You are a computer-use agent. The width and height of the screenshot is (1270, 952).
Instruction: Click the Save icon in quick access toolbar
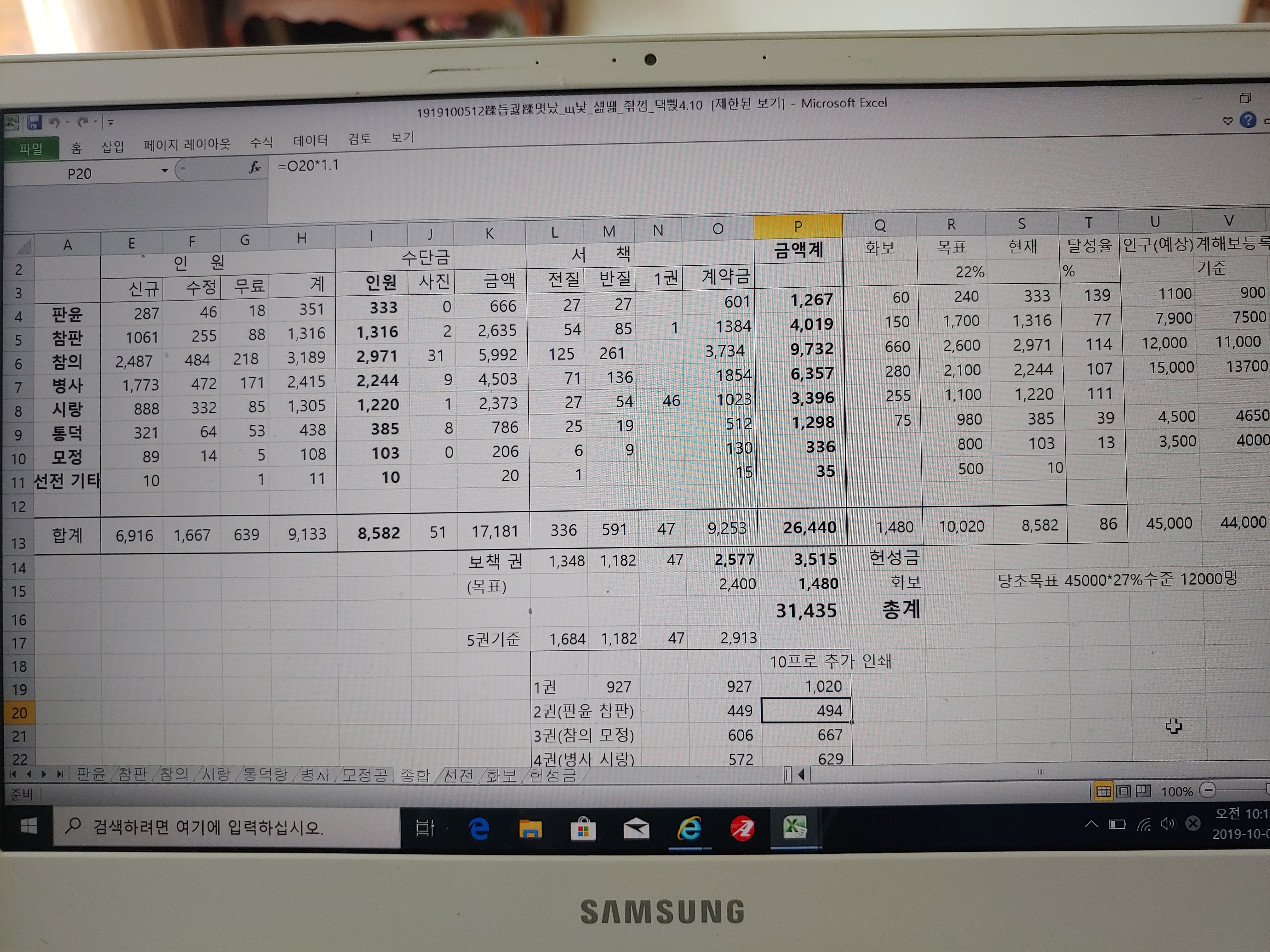34,122
